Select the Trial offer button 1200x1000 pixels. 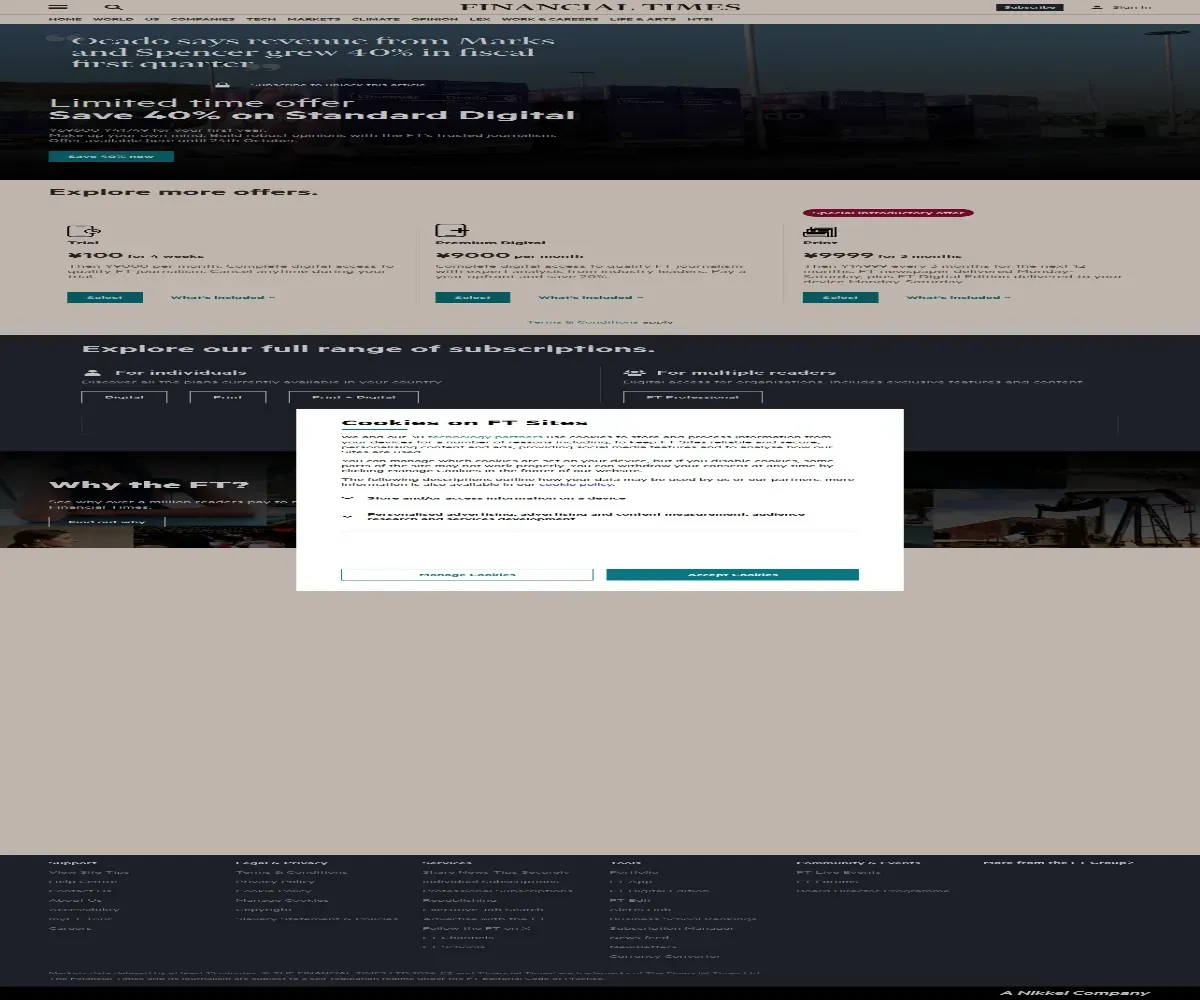(x=105, y=297)
